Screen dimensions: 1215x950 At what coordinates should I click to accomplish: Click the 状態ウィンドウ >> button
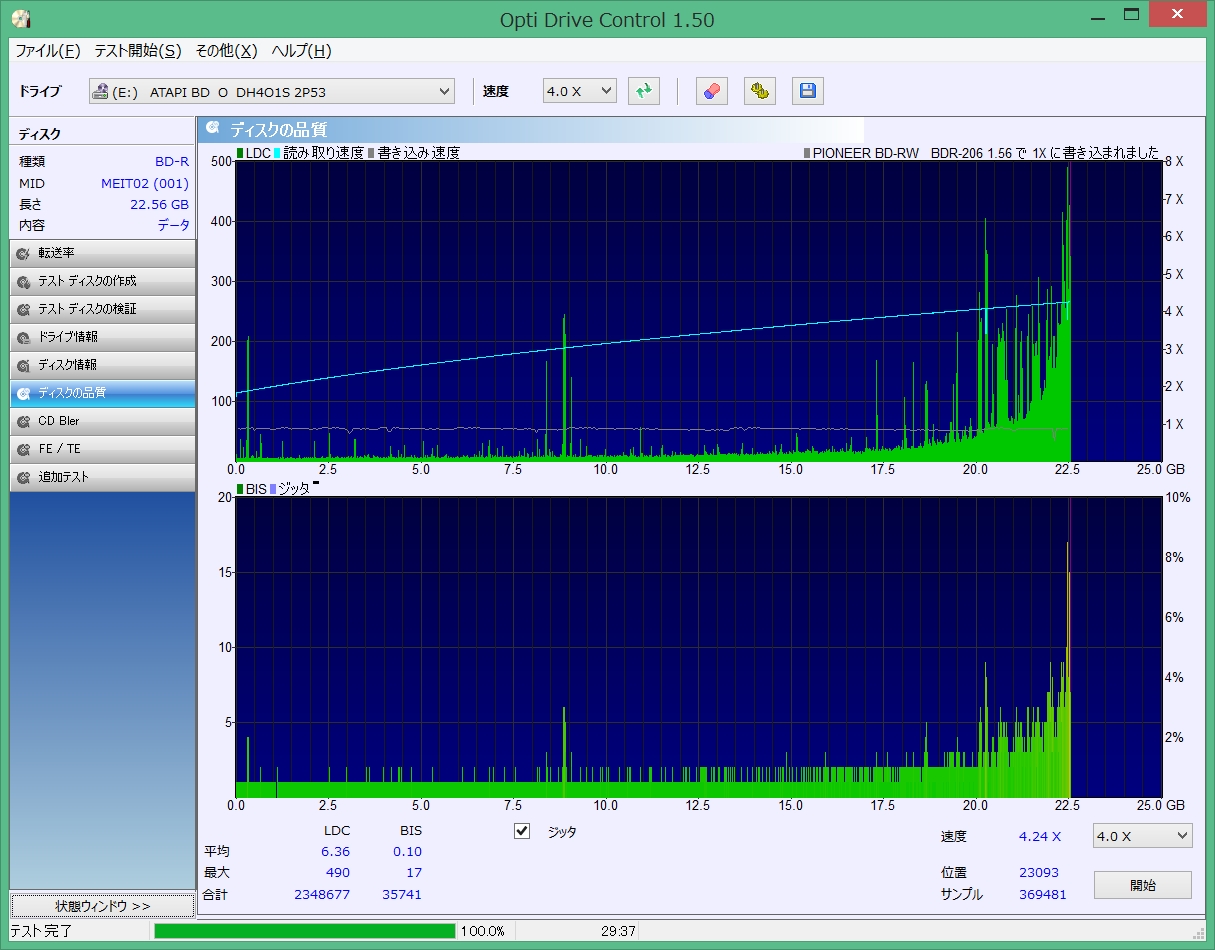102,906
